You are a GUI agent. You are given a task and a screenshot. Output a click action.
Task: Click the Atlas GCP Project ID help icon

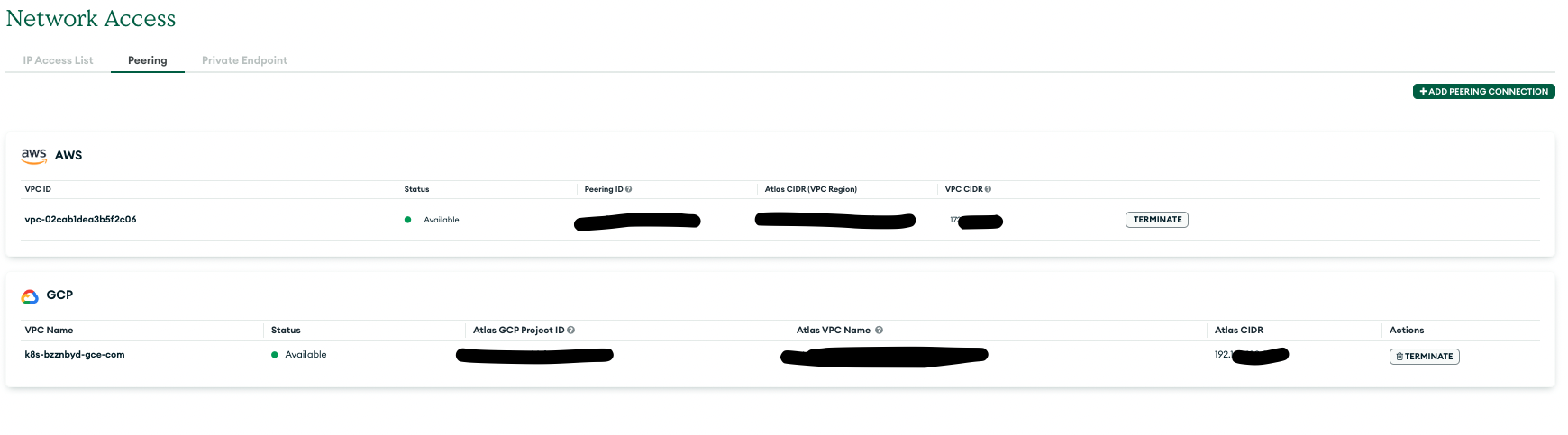[x=571, y=331]
